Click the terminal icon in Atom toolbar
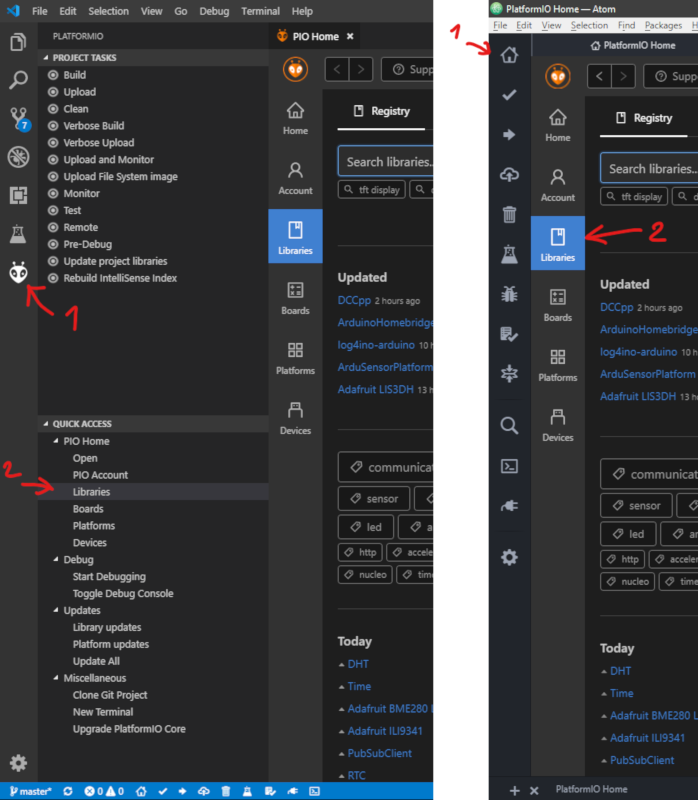 pyautogui.click(x=509, y=466)
